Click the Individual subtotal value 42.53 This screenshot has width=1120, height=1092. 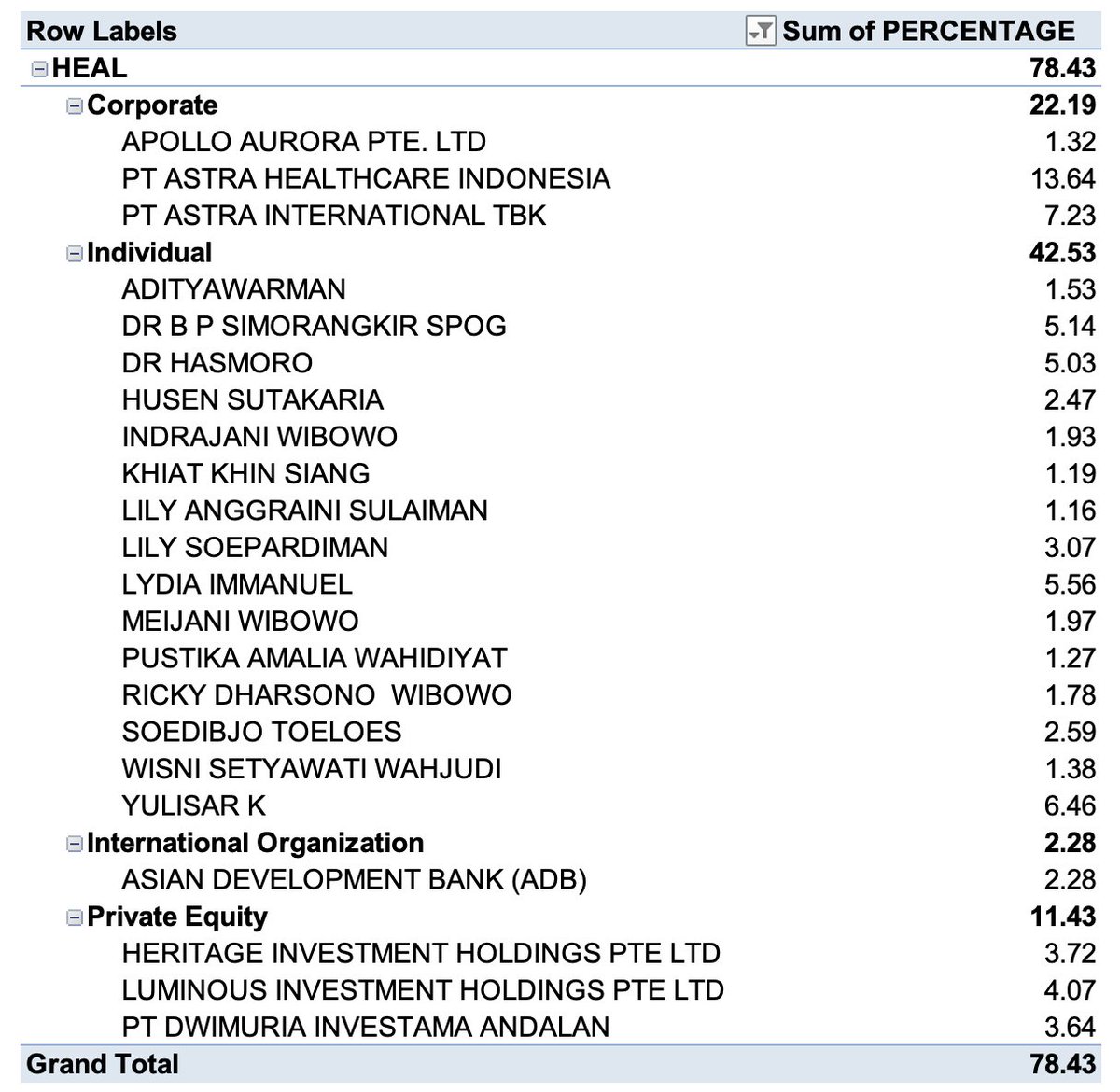pyautogui.click(x=1062, y=252)
